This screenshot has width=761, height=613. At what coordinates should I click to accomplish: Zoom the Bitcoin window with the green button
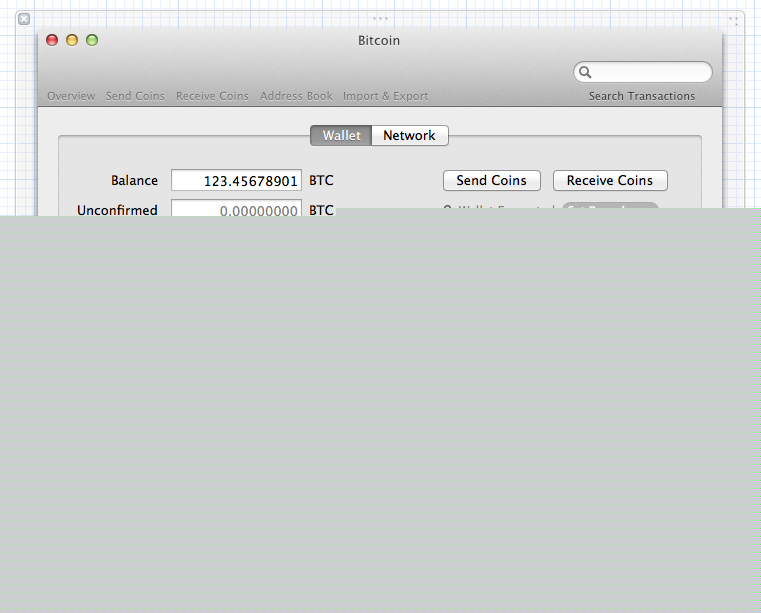[92, 40]
